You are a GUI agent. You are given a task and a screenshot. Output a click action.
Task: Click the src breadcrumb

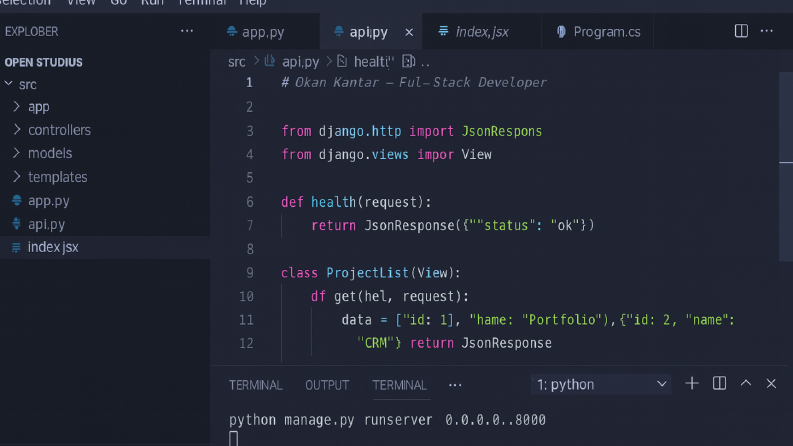(x=237, y=62)
